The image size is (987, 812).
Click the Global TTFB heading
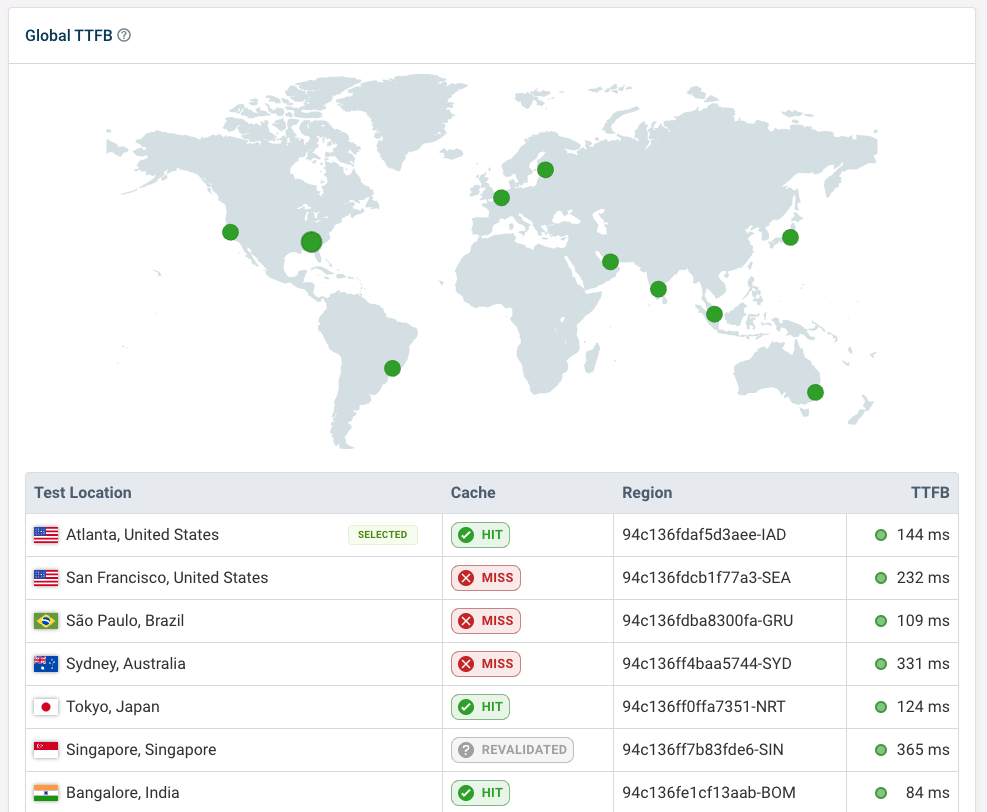coord(69,35)
